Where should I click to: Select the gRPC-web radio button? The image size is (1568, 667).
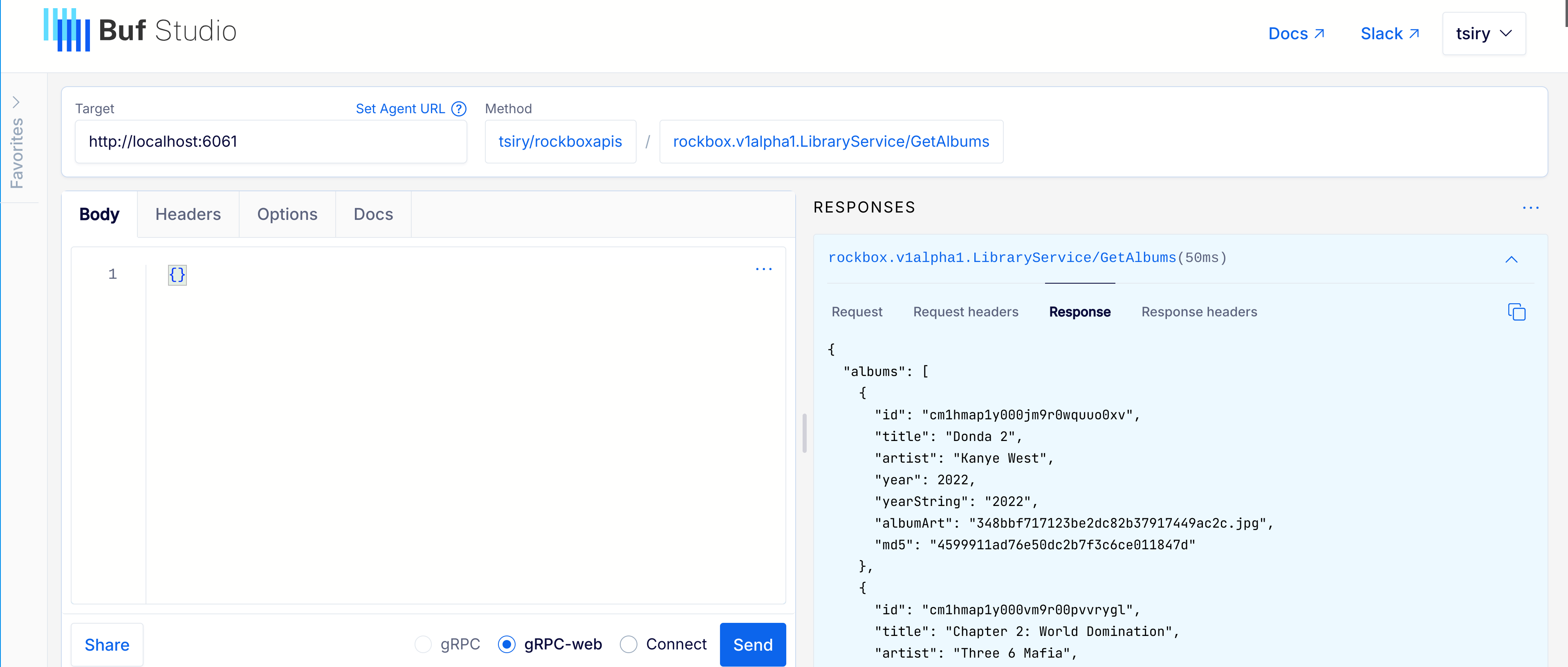coord(507,644)
